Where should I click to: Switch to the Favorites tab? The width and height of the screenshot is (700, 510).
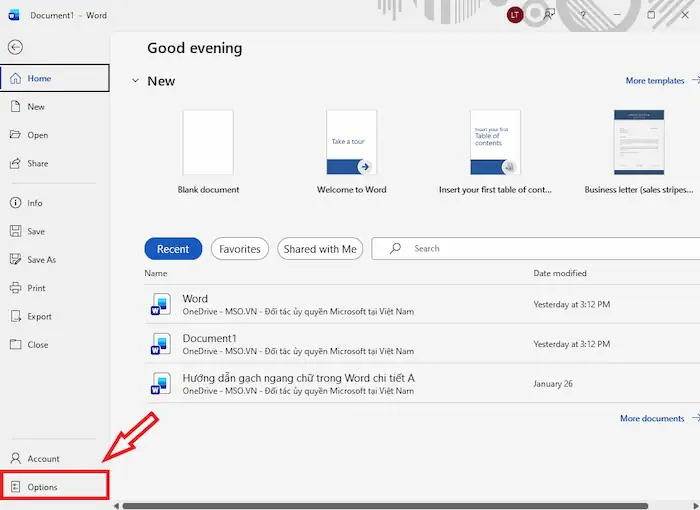click(240, 249)
